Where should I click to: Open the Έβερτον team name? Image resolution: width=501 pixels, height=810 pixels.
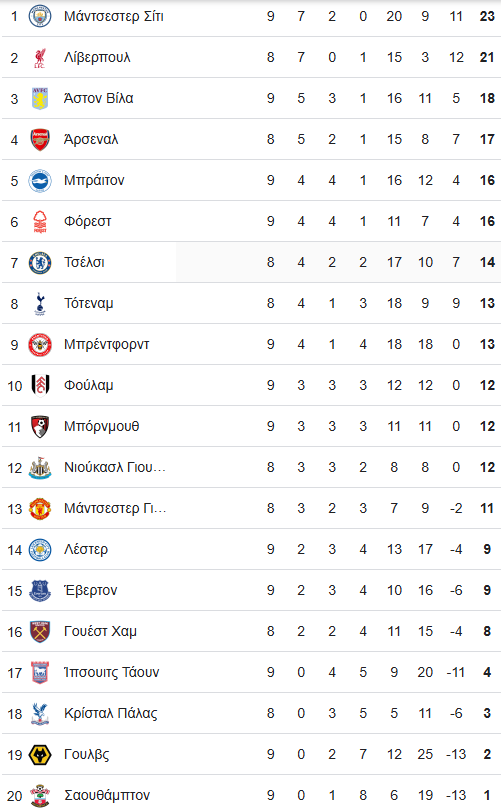click(90, 590)
